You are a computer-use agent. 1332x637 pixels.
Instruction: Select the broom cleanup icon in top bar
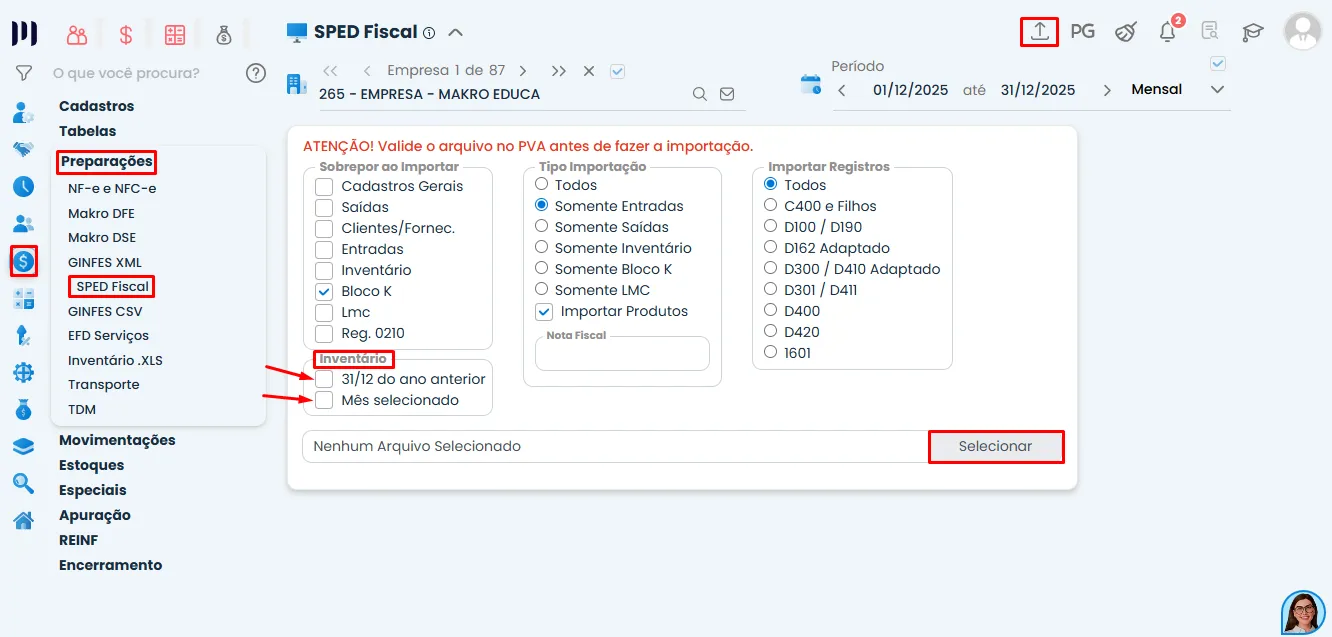point(1124,31)
